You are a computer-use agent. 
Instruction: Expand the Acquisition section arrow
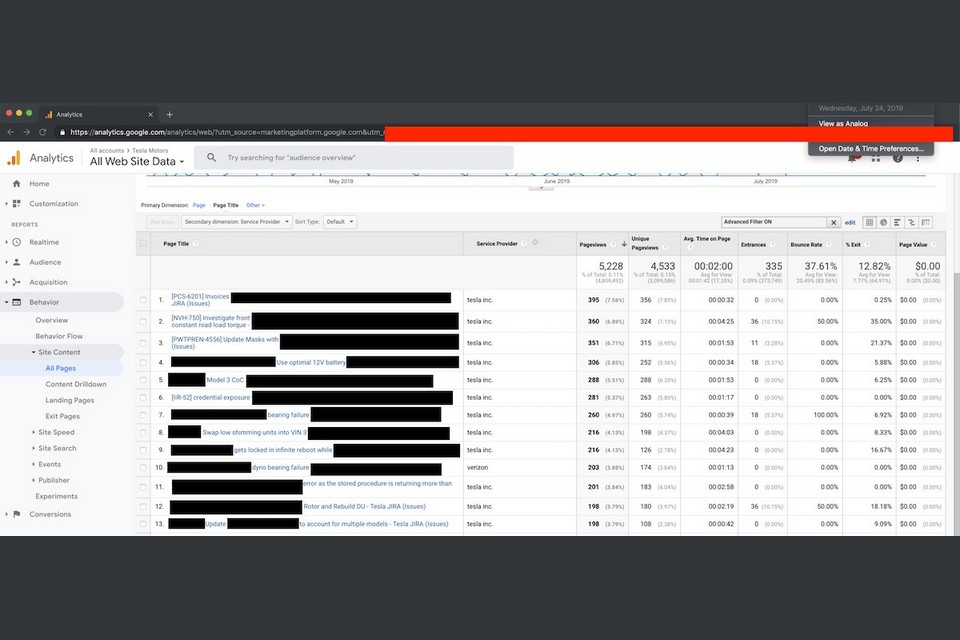(6, 282)
